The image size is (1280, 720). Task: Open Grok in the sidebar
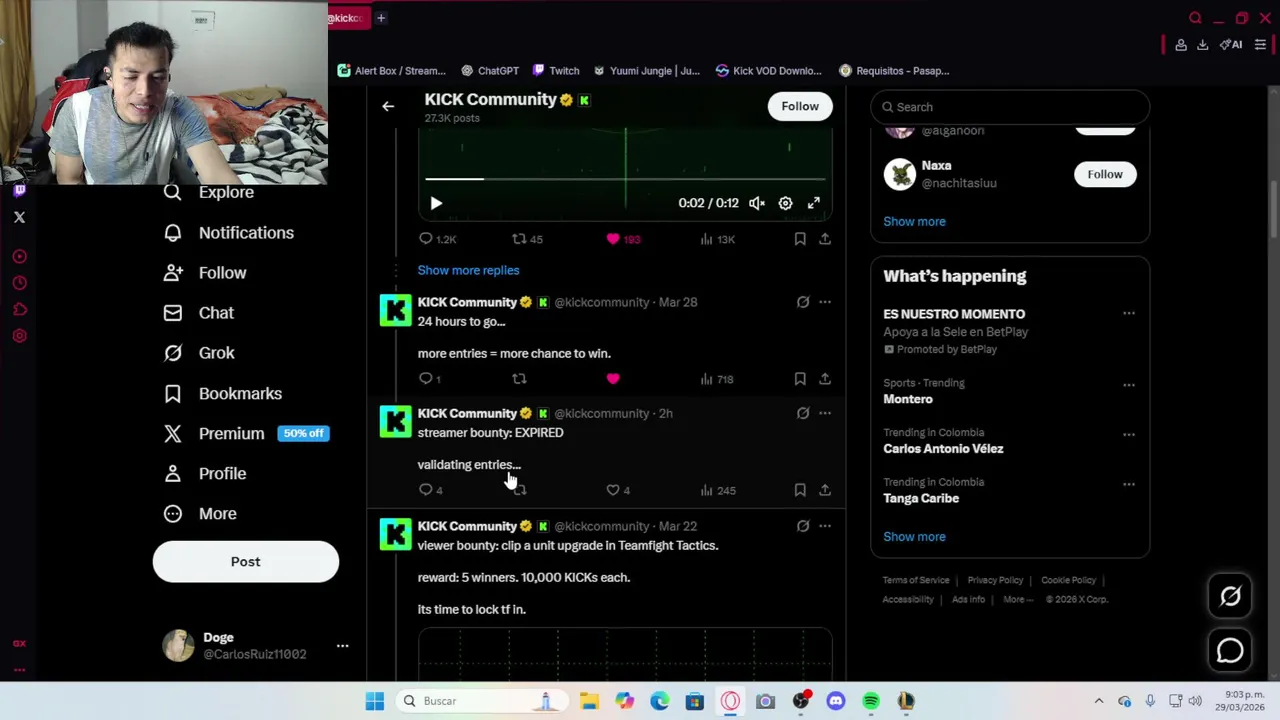(198, 353)
